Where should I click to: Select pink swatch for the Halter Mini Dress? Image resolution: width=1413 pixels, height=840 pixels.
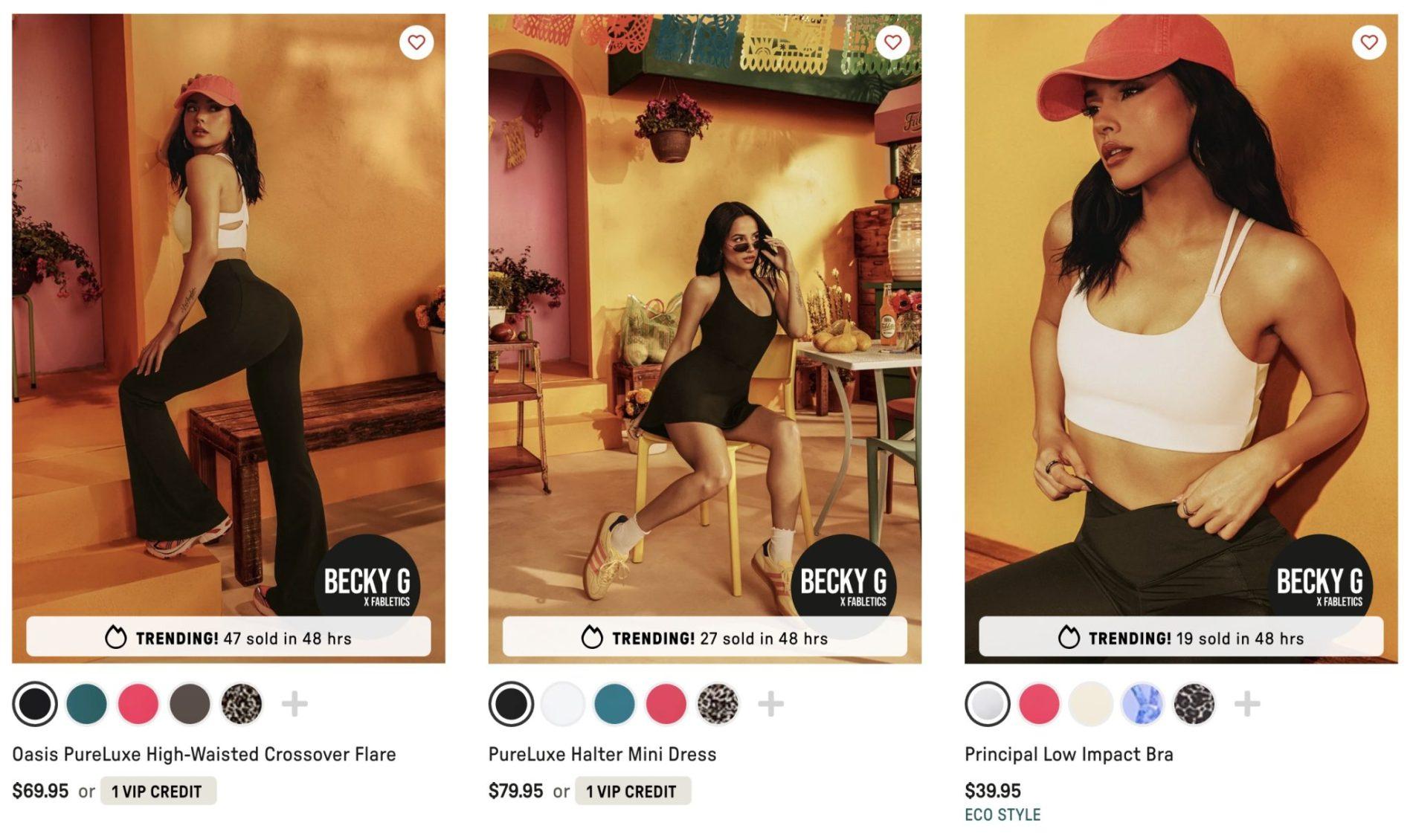pyautogui.click(x=666, y=703)
